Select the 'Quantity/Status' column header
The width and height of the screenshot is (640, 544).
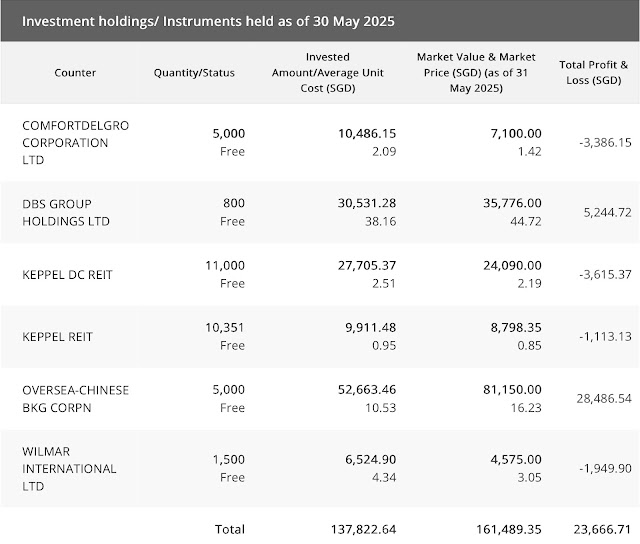click(194, 73)
